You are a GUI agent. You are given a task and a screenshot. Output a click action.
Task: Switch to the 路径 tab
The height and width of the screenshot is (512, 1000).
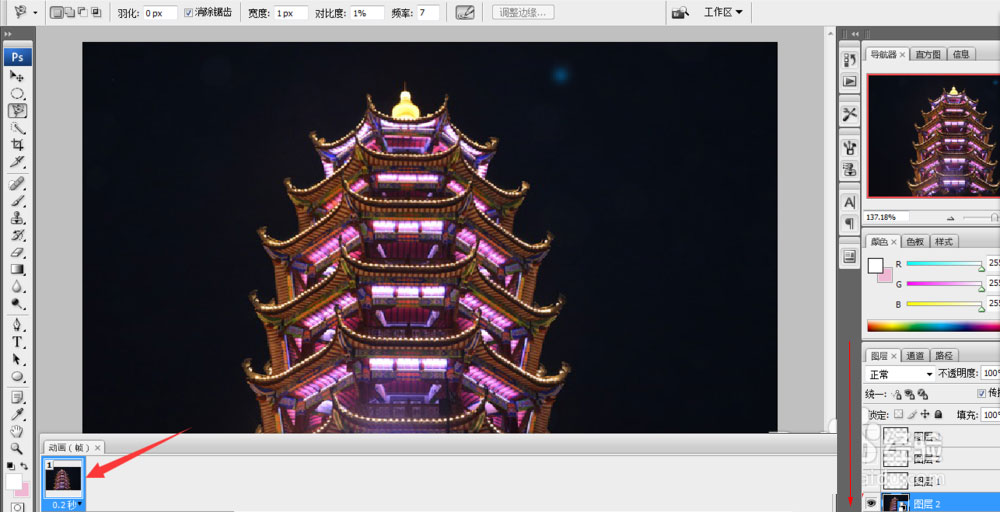[x=943, y=356]
